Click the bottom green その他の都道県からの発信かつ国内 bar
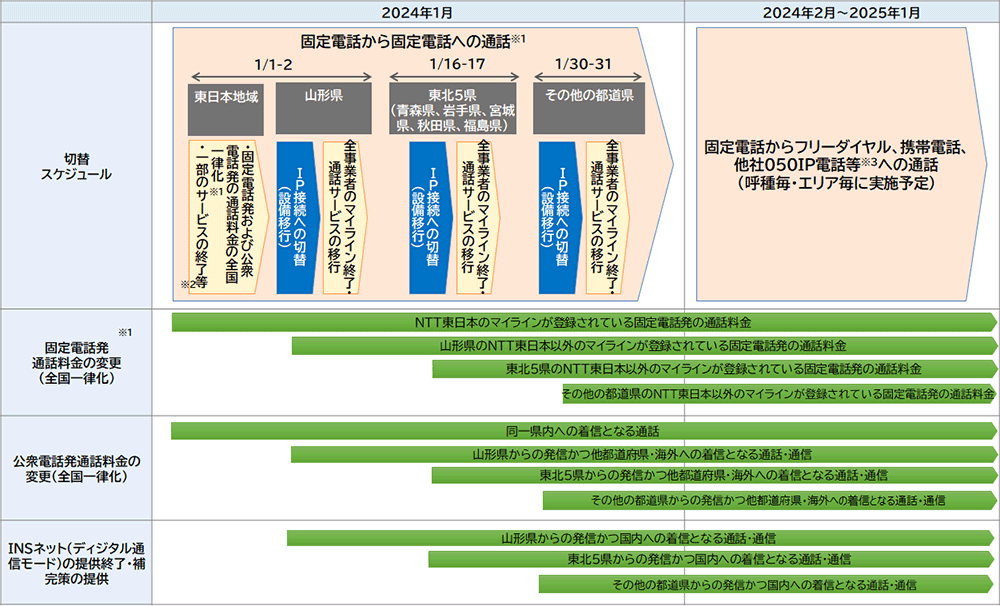Screen dimensions: 1000x606 click(765, 584)
